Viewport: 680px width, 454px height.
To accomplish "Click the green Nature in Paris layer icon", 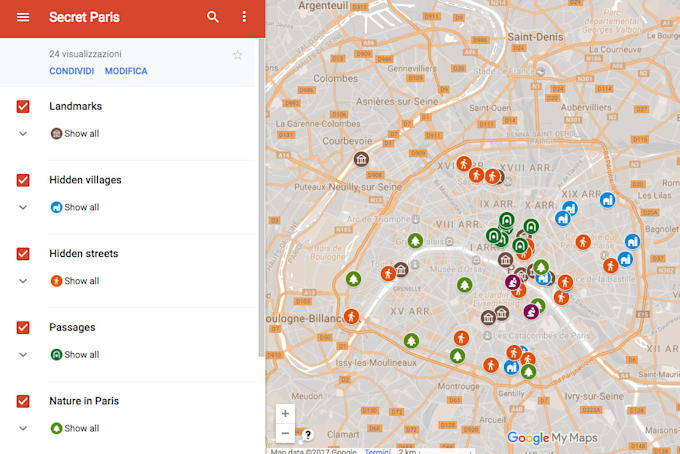I will pyautogui.click(x=56, y=428).
